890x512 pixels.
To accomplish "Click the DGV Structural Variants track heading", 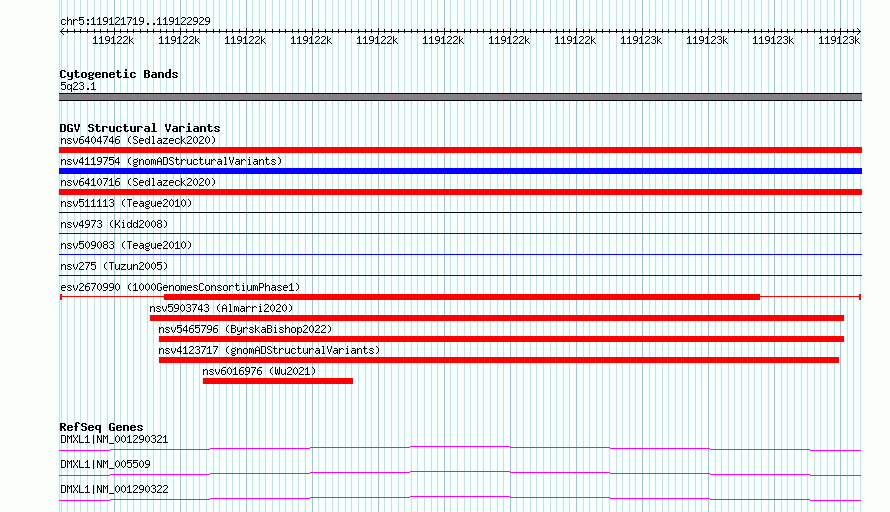I will click(140, 128).
